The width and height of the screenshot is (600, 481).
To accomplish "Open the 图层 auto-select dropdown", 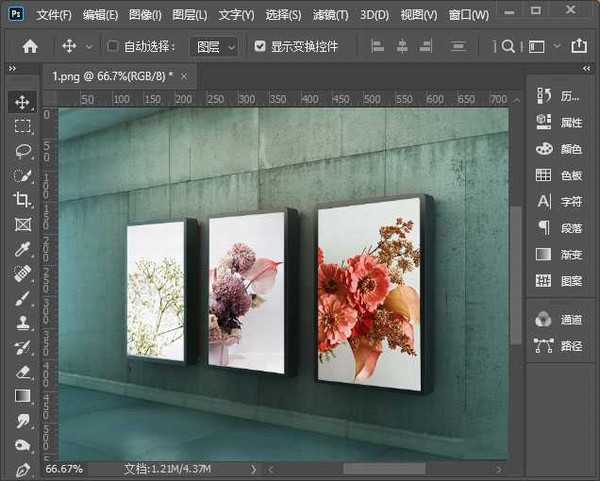I will 215,46.
